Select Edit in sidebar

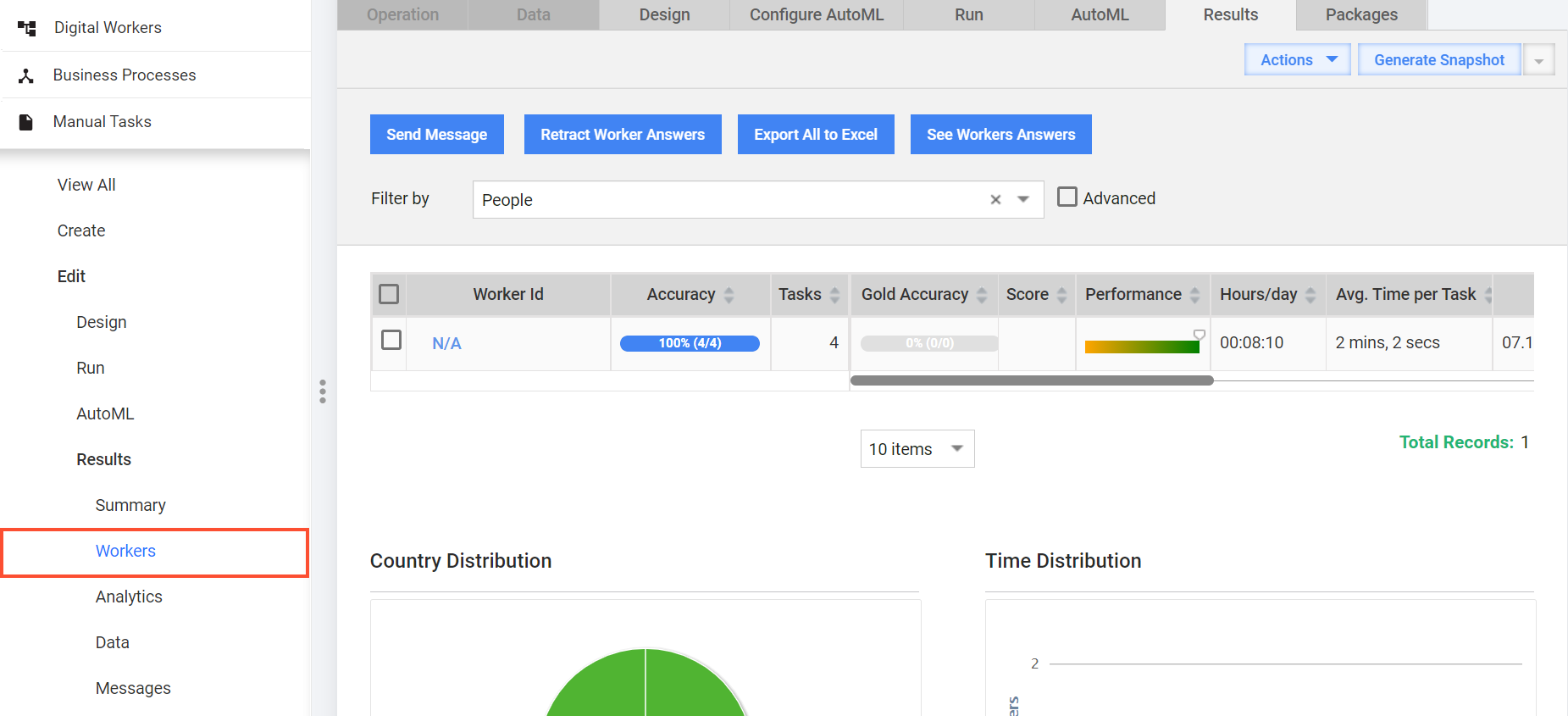tap(71, 276)
